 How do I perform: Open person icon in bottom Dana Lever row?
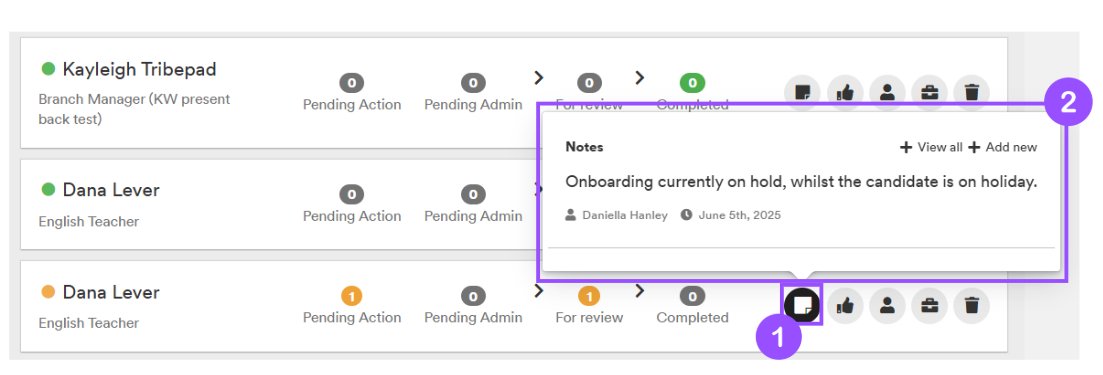point(887,305)
